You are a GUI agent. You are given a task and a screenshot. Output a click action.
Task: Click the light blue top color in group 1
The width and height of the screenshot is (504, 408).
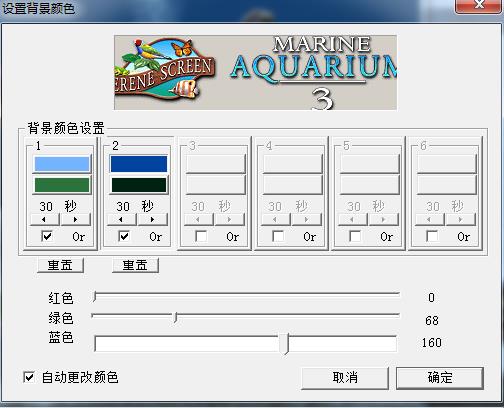(x=62, y=164)
